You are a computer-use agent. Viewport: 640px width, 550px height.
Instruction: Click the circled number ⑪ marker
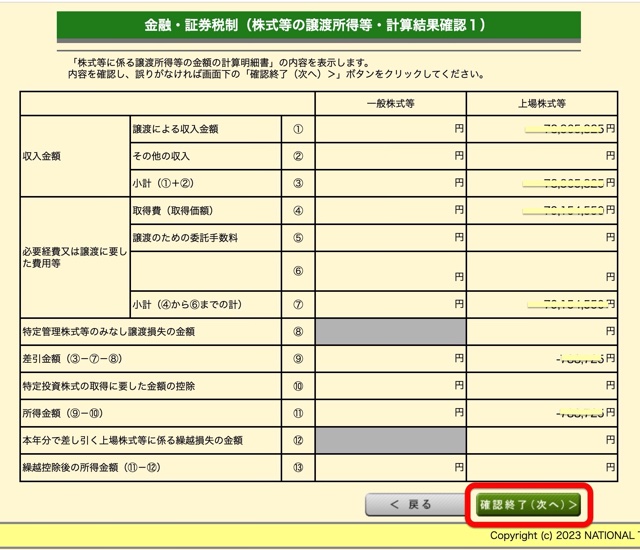[297, 412]
